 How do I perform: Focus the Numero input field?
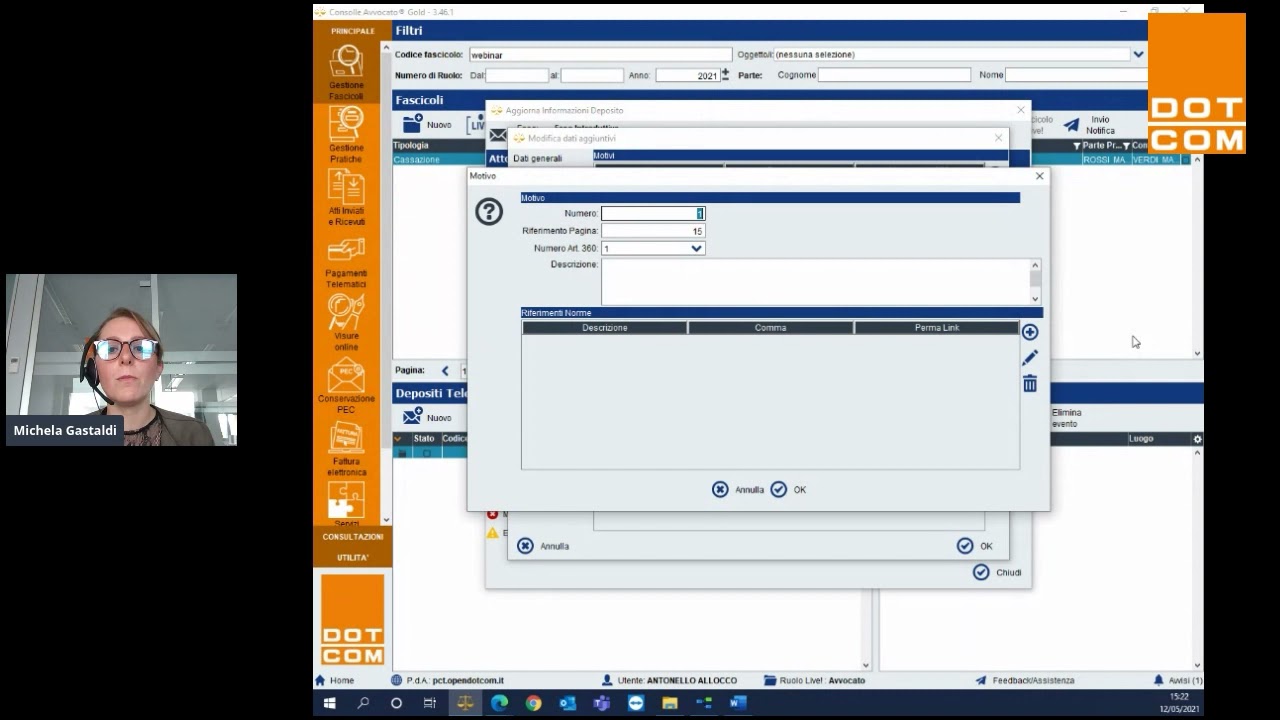[653, 213]
